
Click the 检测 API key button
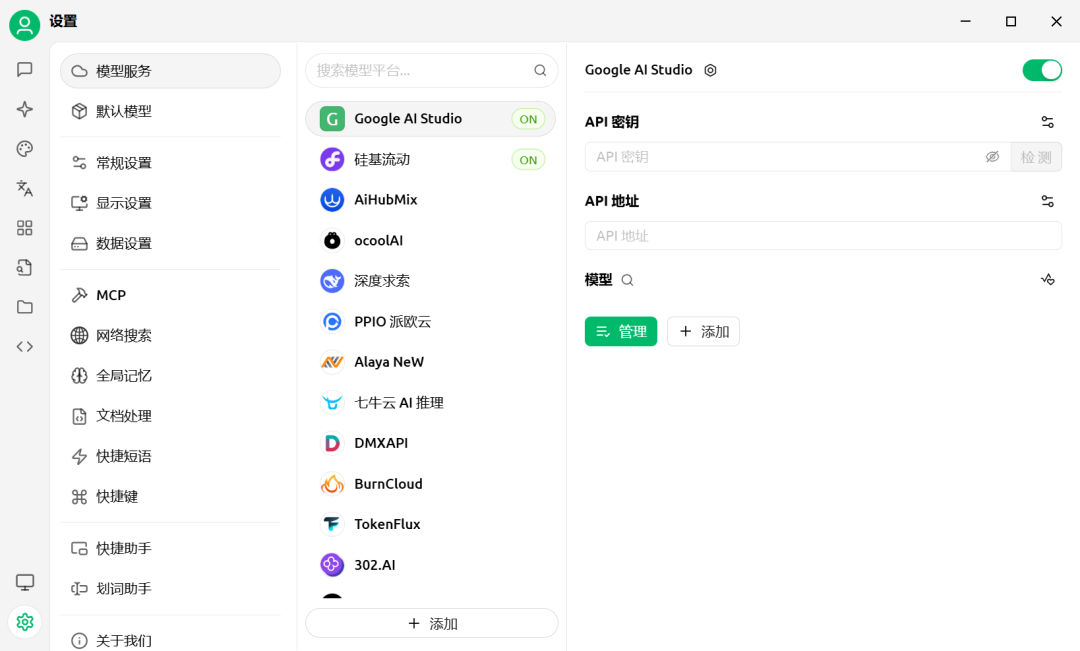[1036, 157]
